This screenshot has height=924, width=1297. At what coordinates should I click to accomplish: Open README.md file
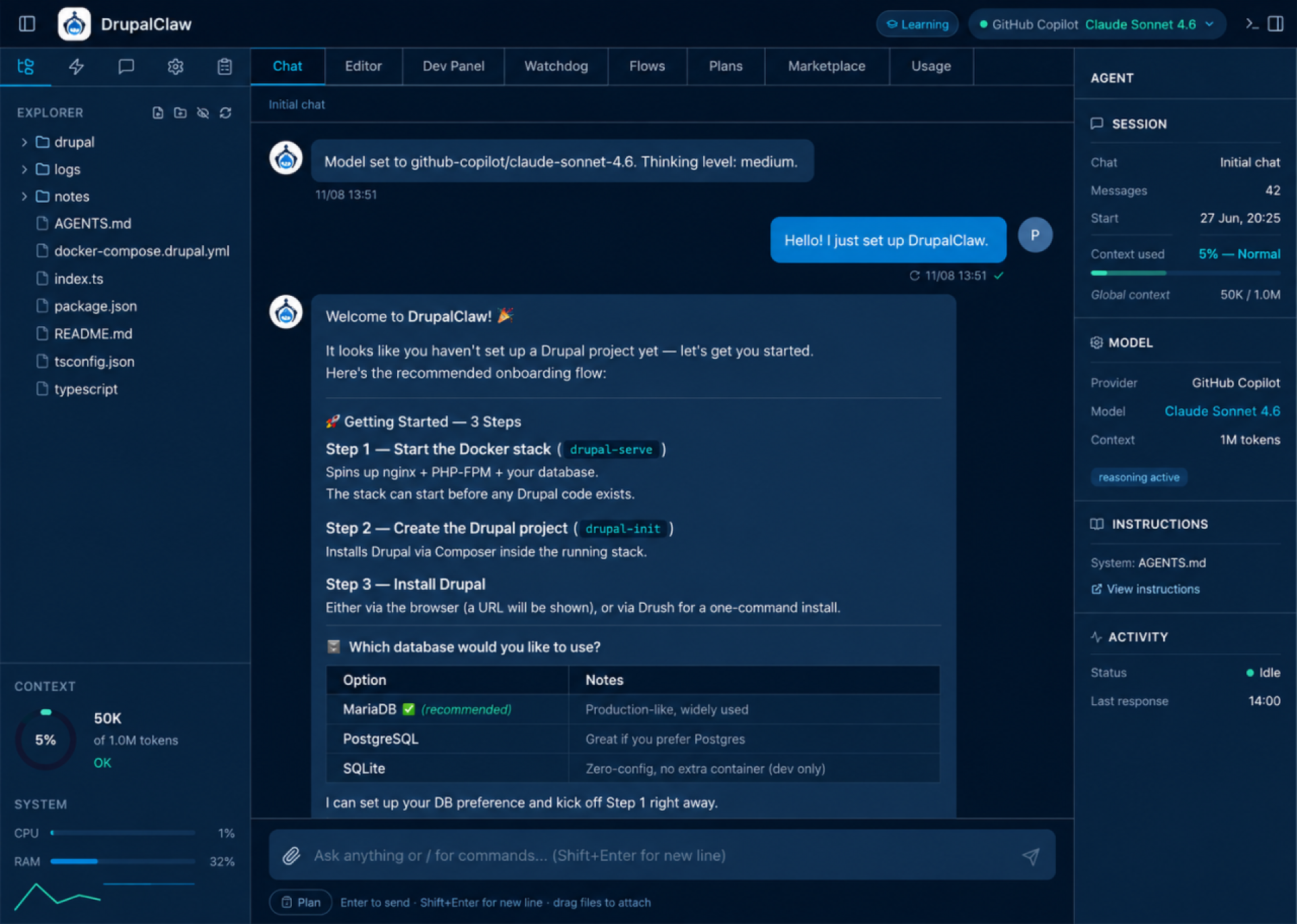(x=84, y=334)
